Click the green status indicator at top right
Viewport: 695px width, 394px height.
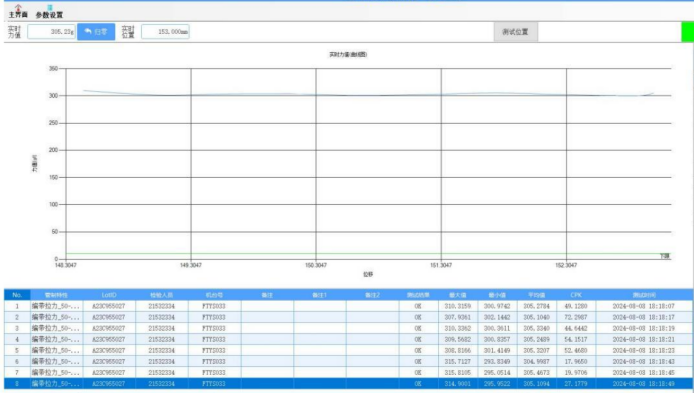click(x=687, y=32)
